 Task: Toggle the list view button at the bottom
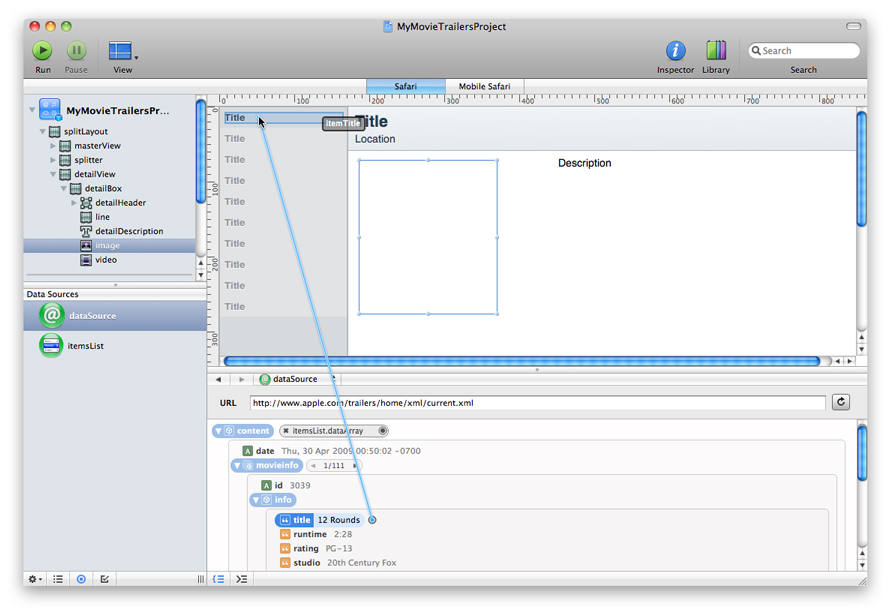[x=58, y=579]
